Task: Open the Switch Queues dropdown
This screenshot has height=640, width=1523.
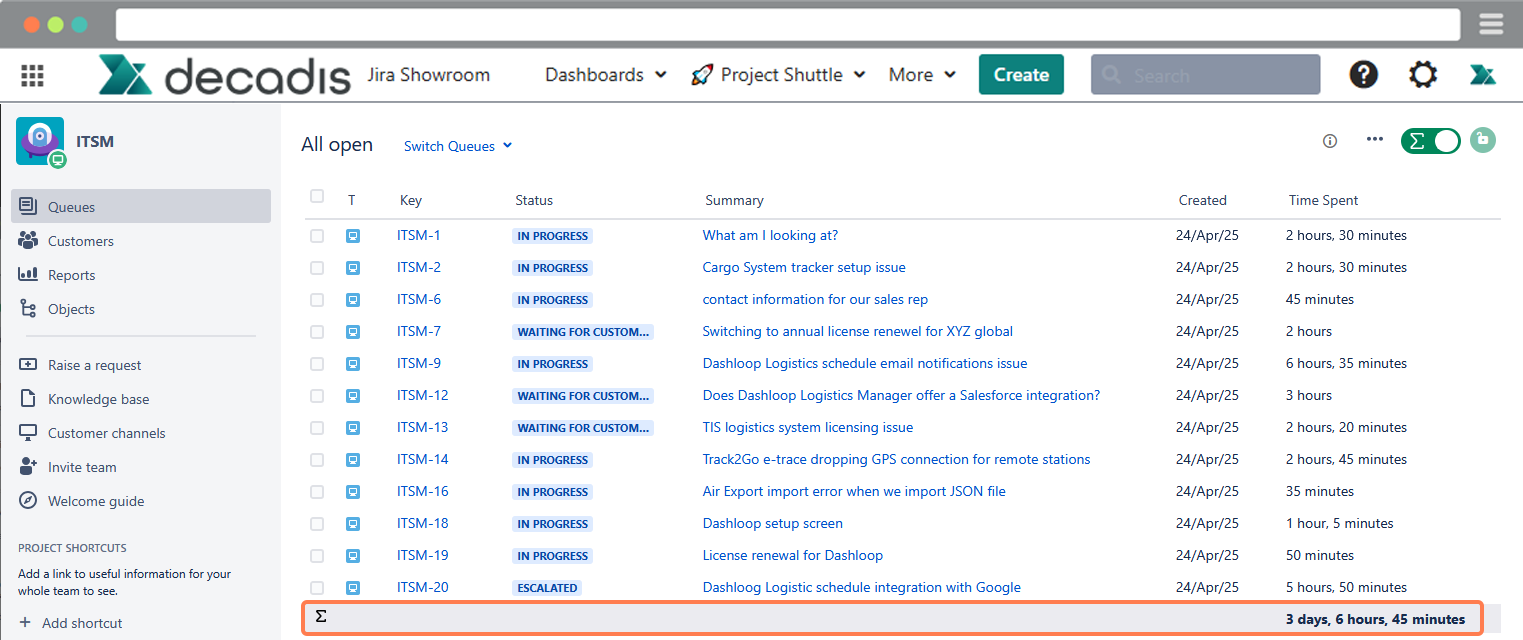Action: [457, 145]
